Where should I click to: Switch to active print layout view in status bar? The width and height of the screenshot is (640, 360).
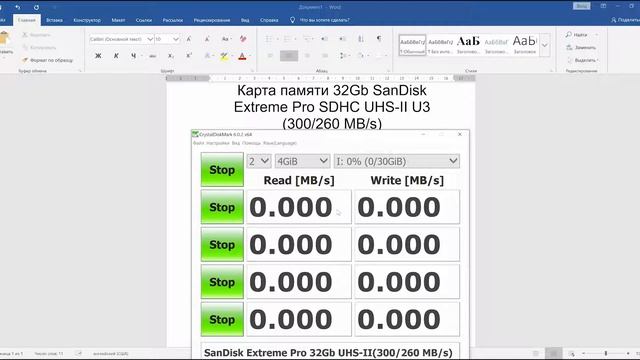coord(553,353)
